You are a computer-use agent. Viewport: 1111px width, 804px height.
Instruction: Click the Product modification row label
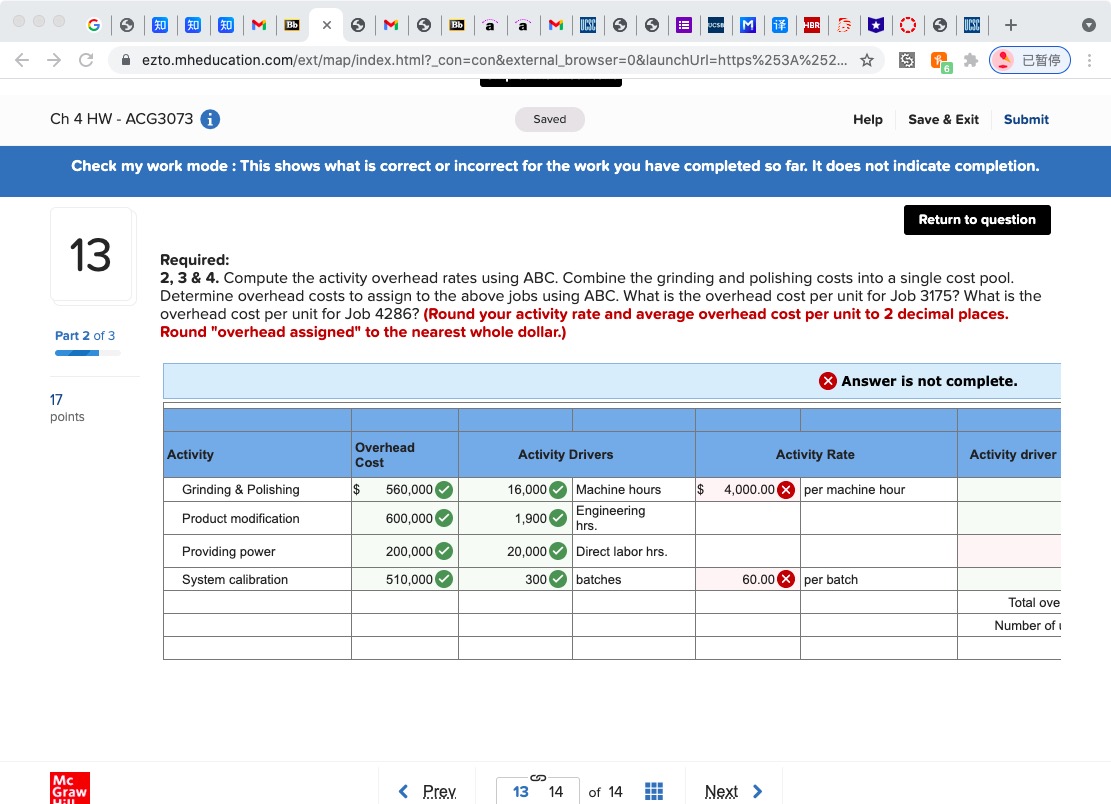tap(241, 519)
